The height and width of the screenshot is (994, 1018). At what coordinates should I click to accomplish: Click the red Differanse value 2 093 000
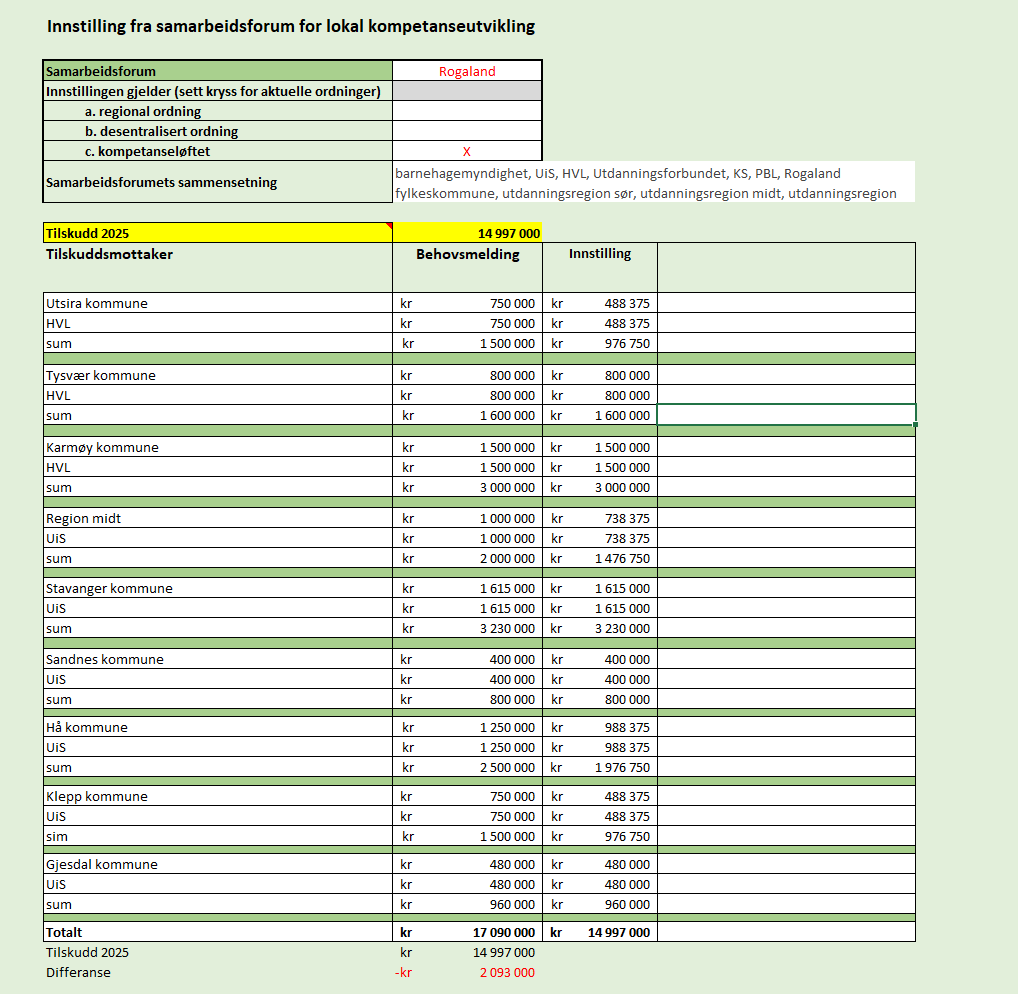pos(507,973)
